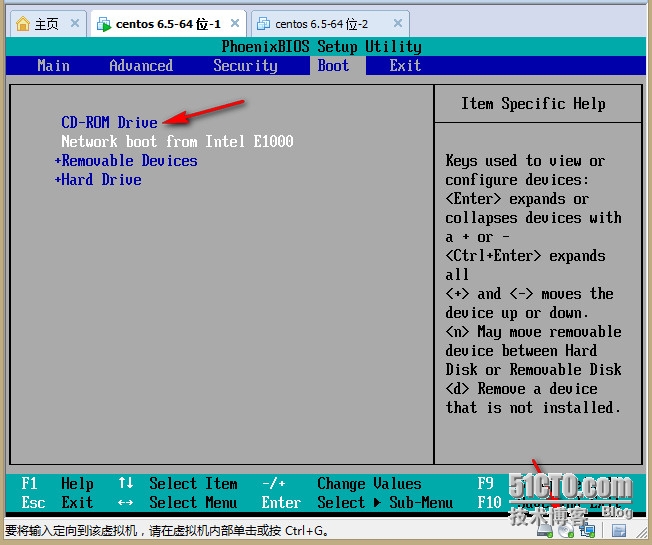Click the CD/DVD drive status icon
Screen dimensions: 652x545
[x=566, y=530]
